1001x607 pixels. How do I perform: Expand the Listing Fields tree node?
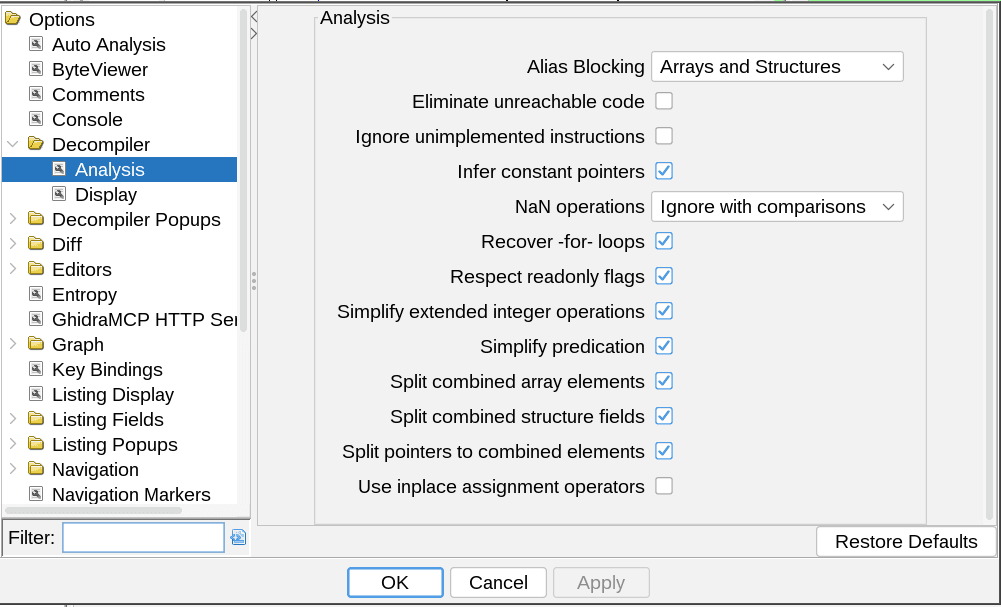(12, 419)
